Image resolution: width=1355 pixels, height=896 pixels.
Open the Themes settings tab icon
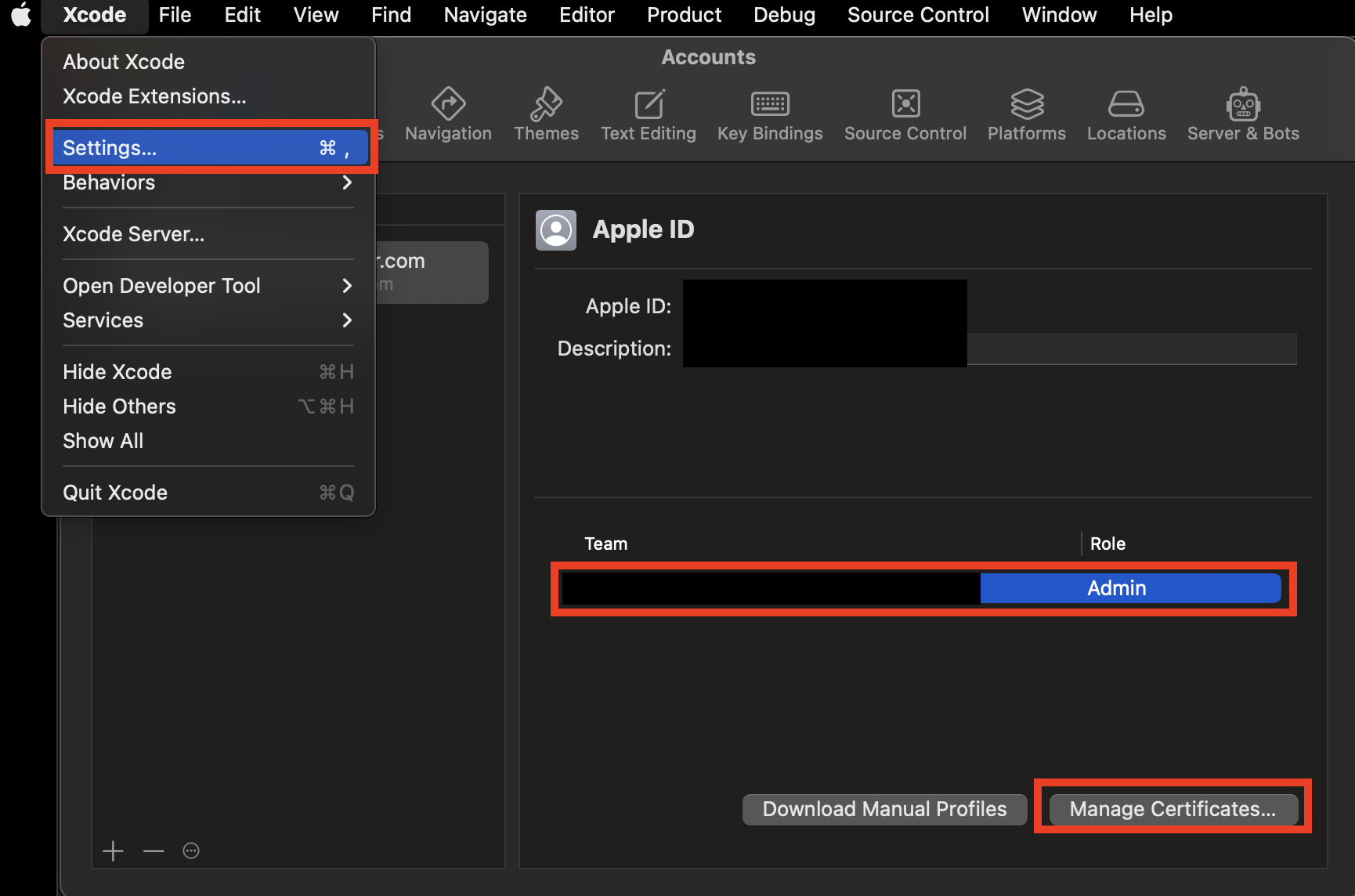[546, 103]
